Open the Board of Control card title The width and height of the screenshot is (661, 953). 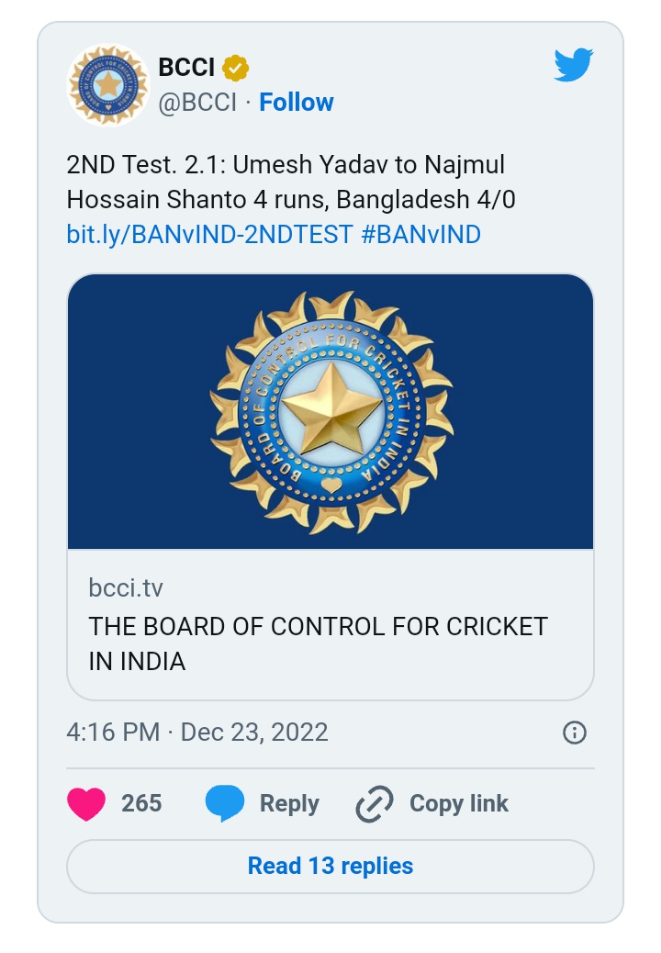(x=318, y=643)
